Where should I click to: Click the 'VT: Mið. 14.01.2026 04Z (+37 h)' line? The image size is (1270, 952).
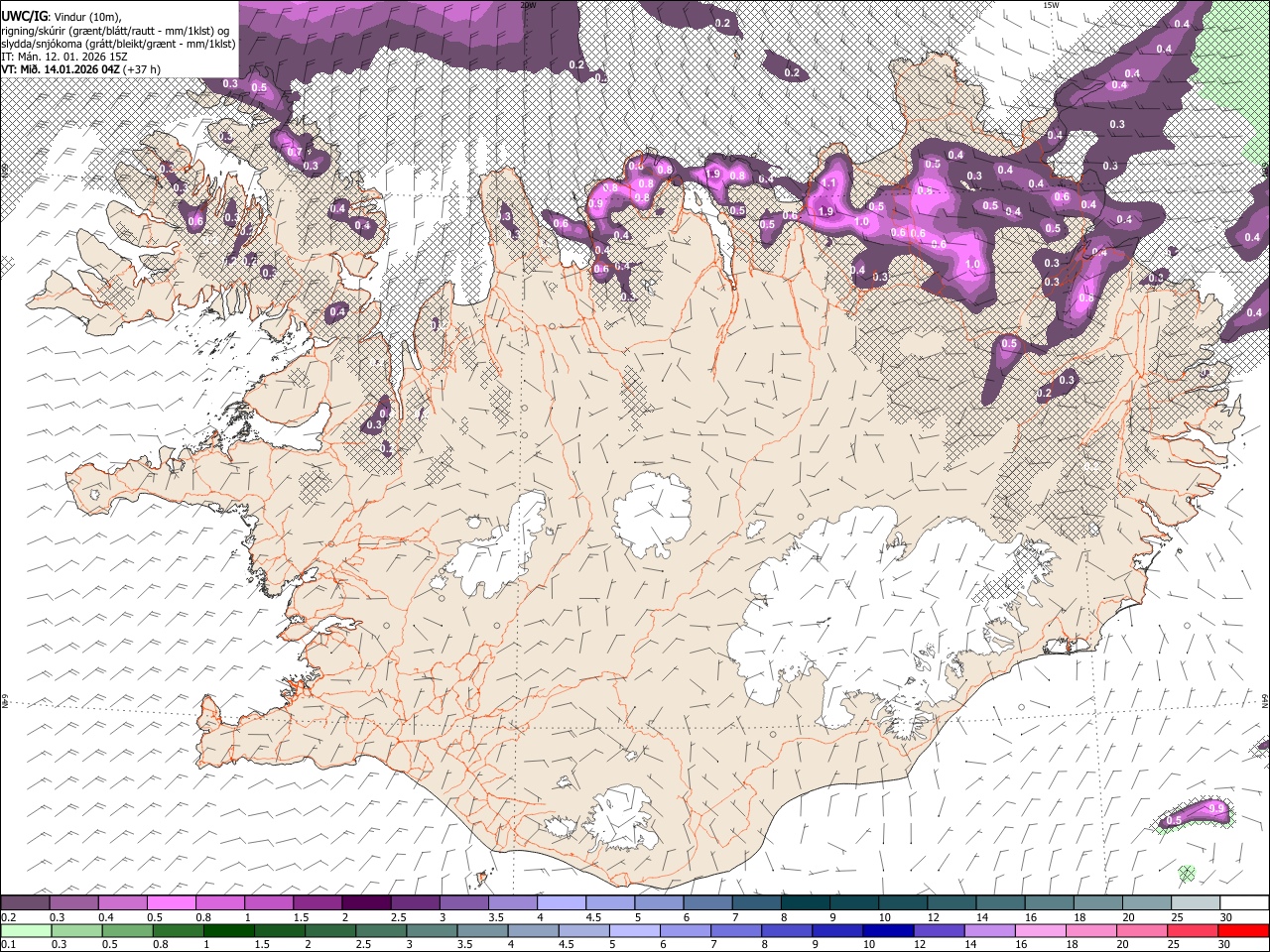click(81, 69)
